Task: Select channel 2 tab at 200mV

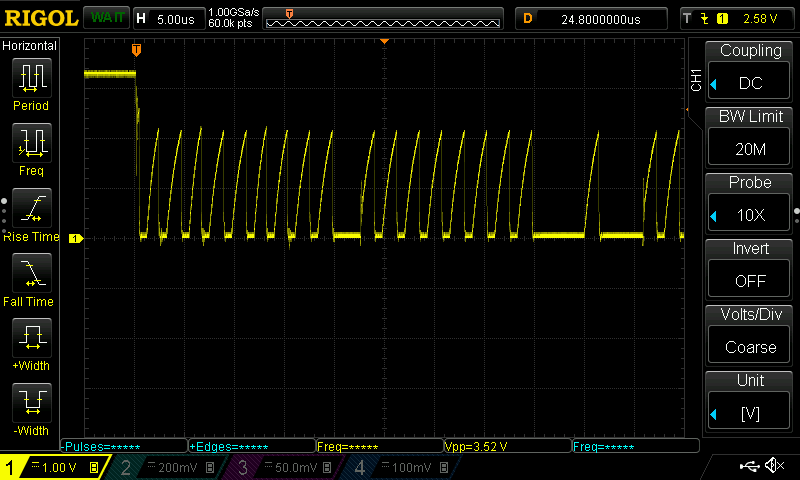Action: pos(165,467)
